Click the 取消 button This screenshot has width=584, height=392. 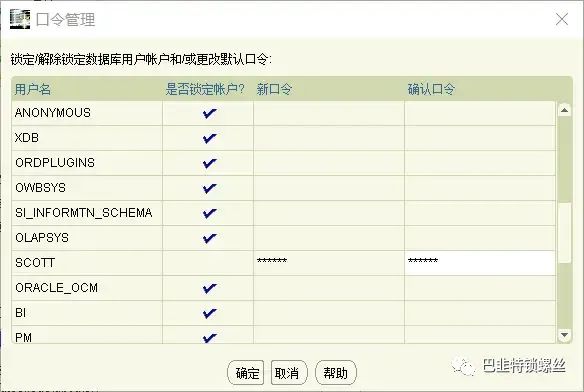click(x=289, y=373)
